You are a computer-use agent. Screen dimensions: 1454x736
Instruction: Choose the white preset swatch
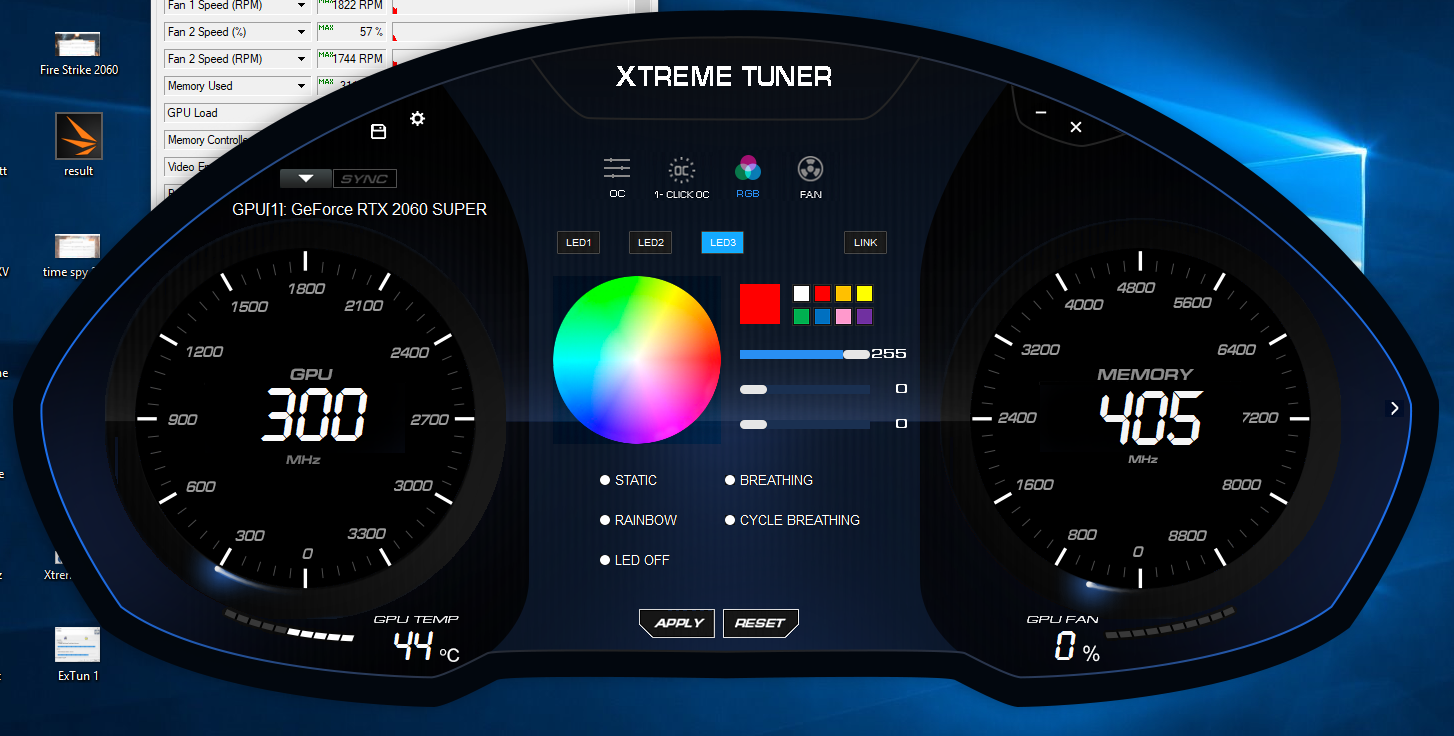801,293
